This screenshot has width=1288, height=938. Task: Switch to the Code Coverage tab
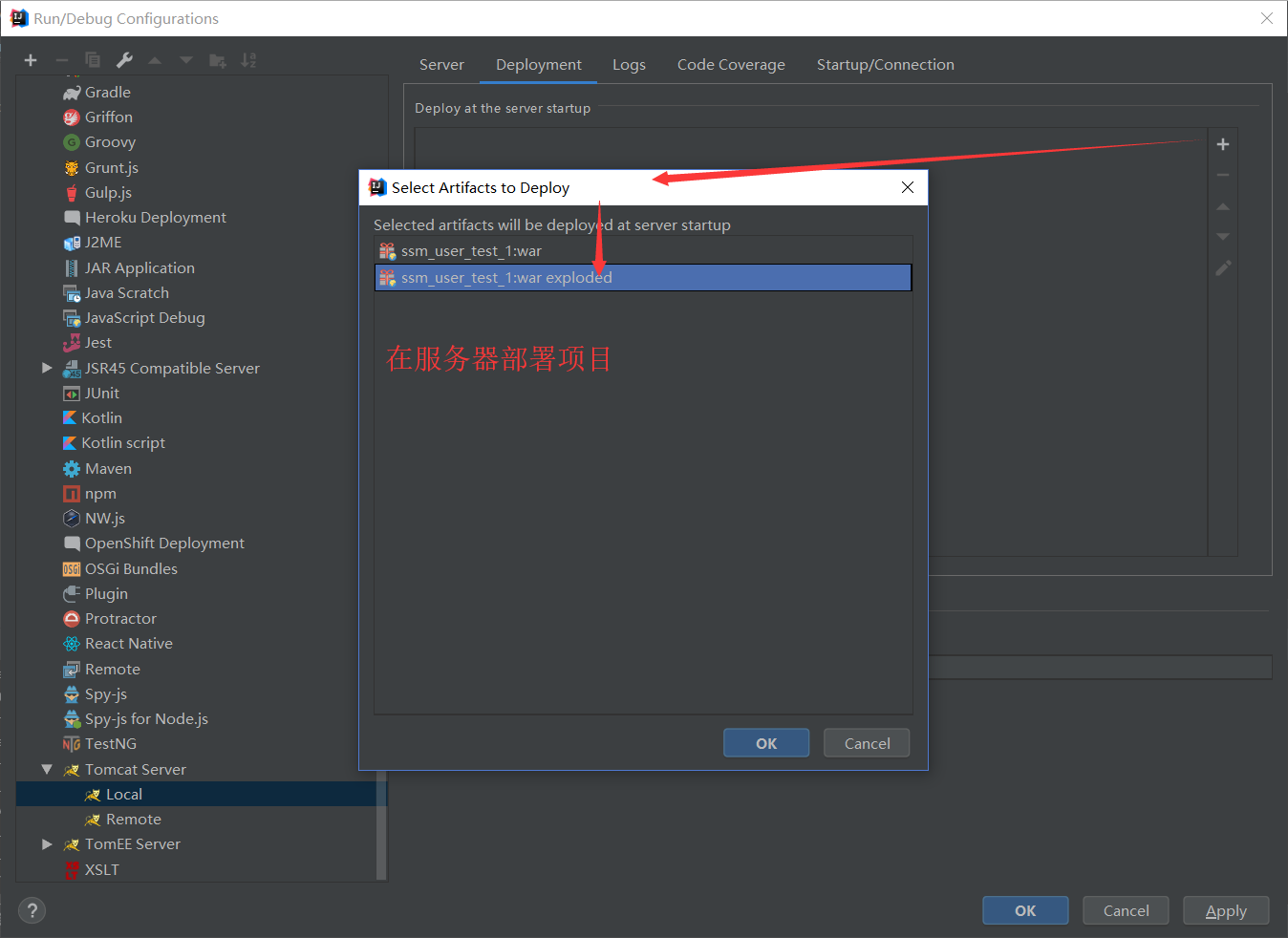point(731,64)
